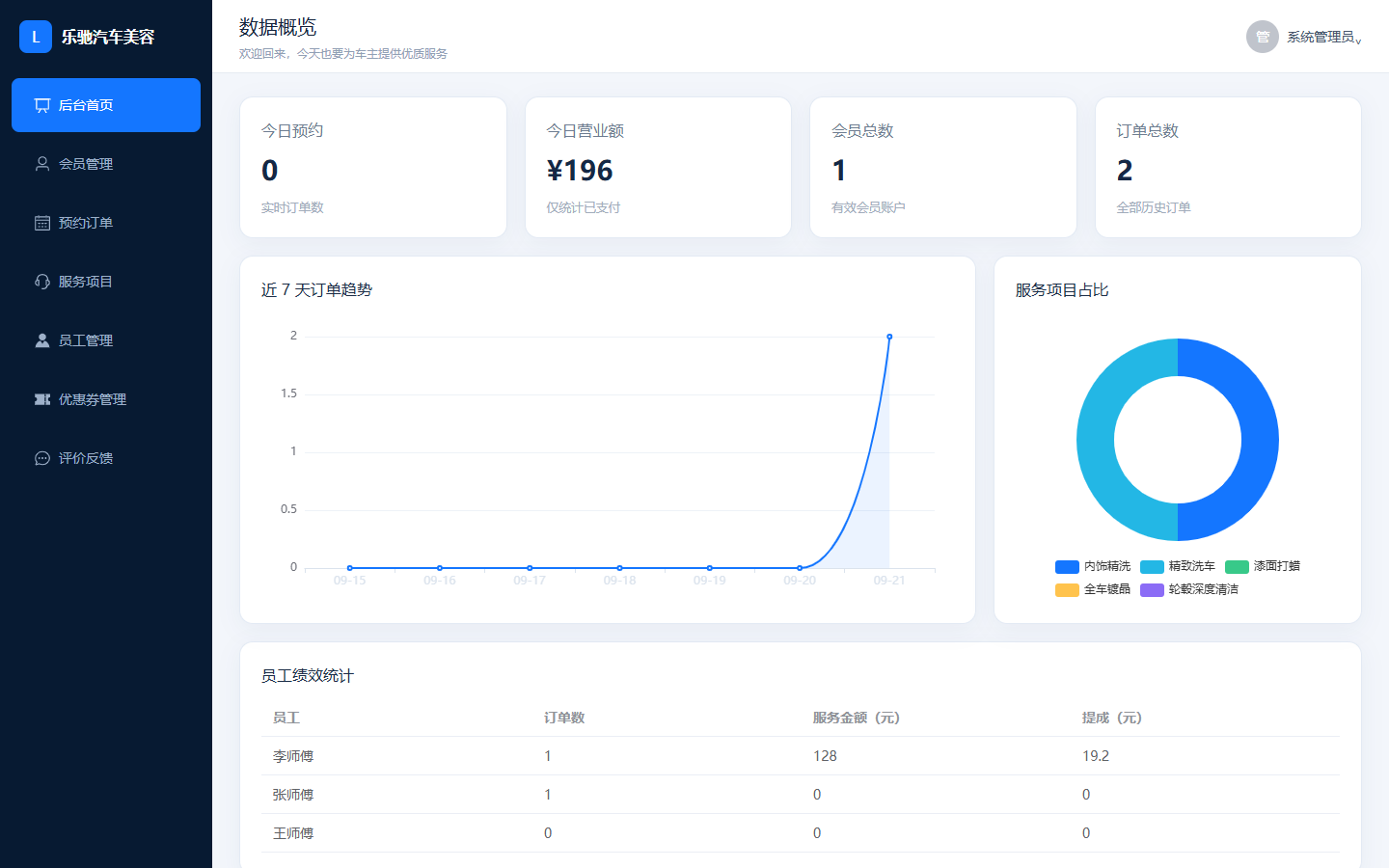The image size is (1389, 868).
Task: Click the 优惠券管理 ticket icon
Action: (x=42, y=399)
